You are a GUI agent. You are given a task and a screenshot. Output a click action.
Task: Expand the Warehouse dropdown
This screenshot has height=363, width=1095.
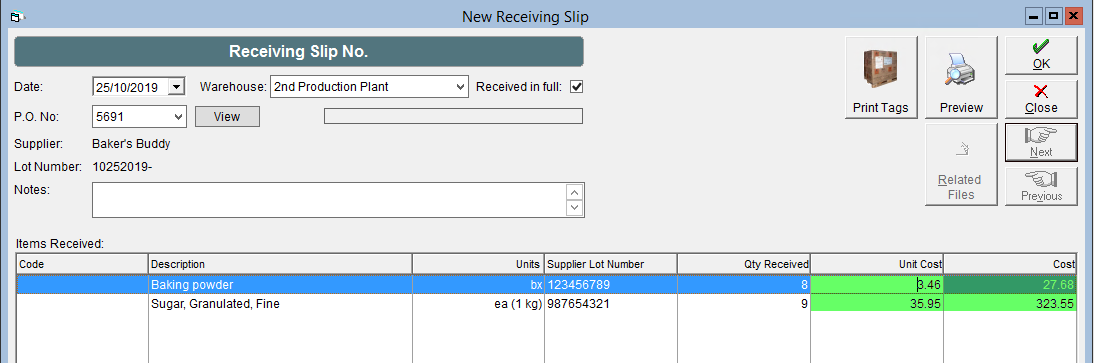click(x=460, y=87)
